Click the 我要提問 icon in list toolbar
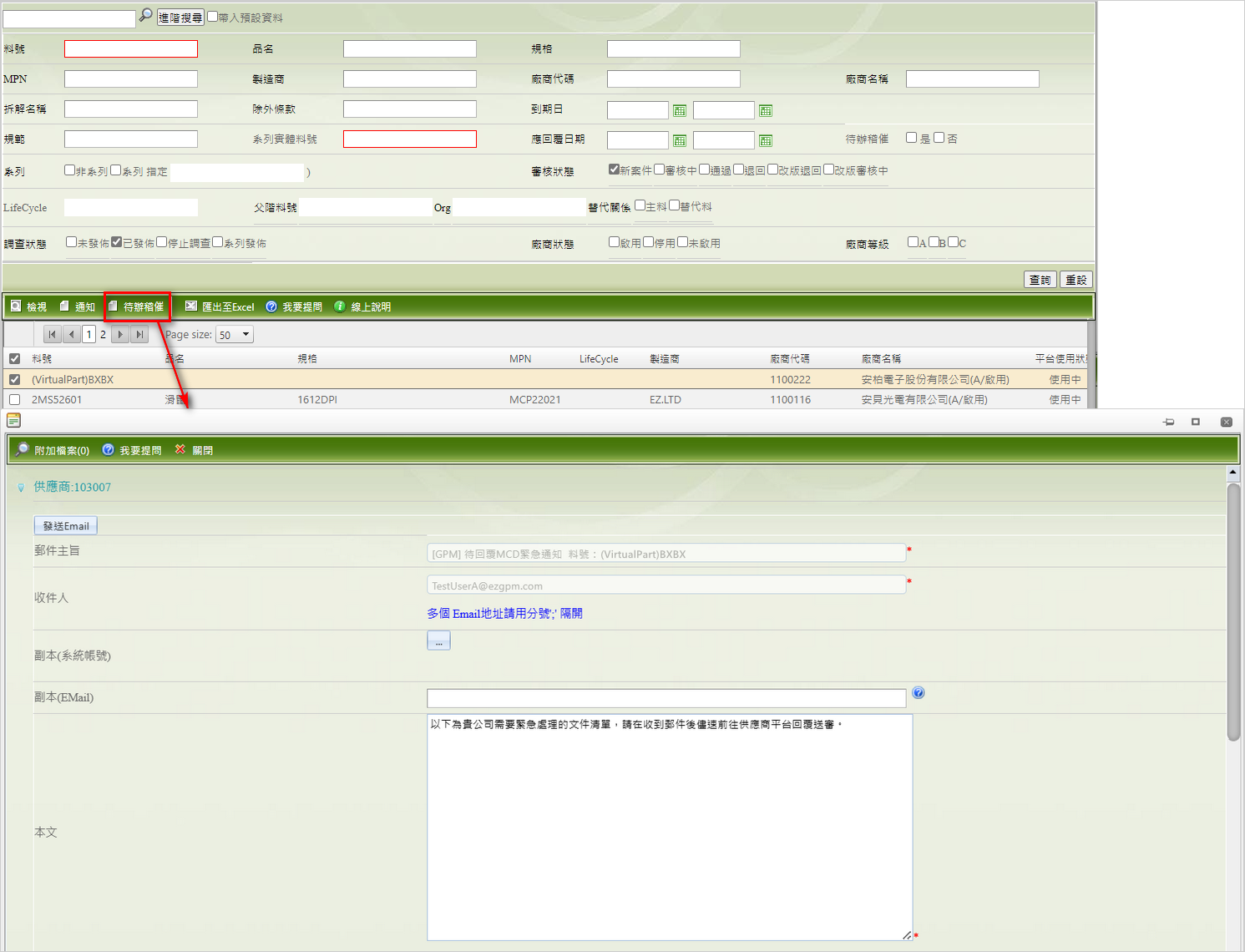This screenshot has height=952, width=1245. pos(271,306)
